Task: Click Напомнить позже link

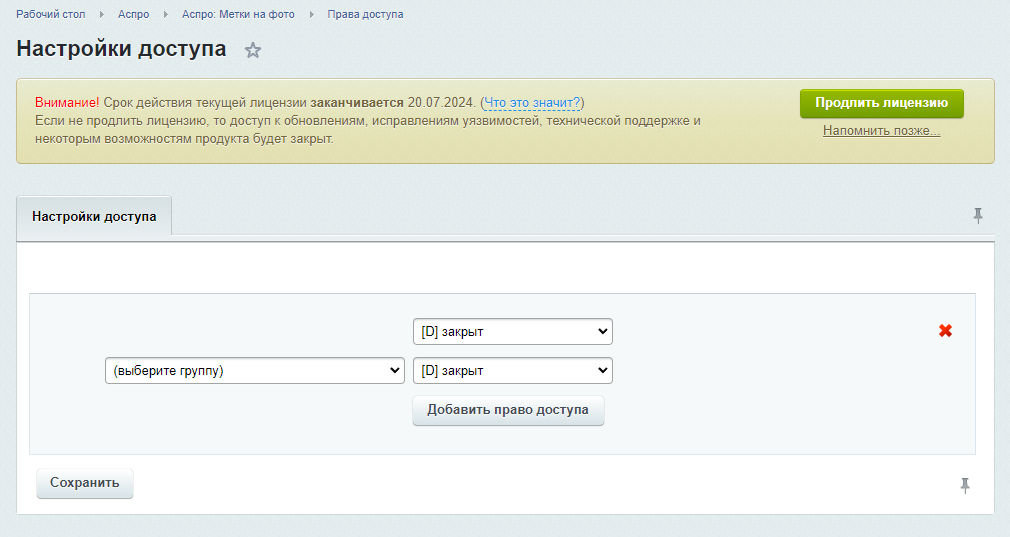Action: pyautogui.click(x=881, y=131)
